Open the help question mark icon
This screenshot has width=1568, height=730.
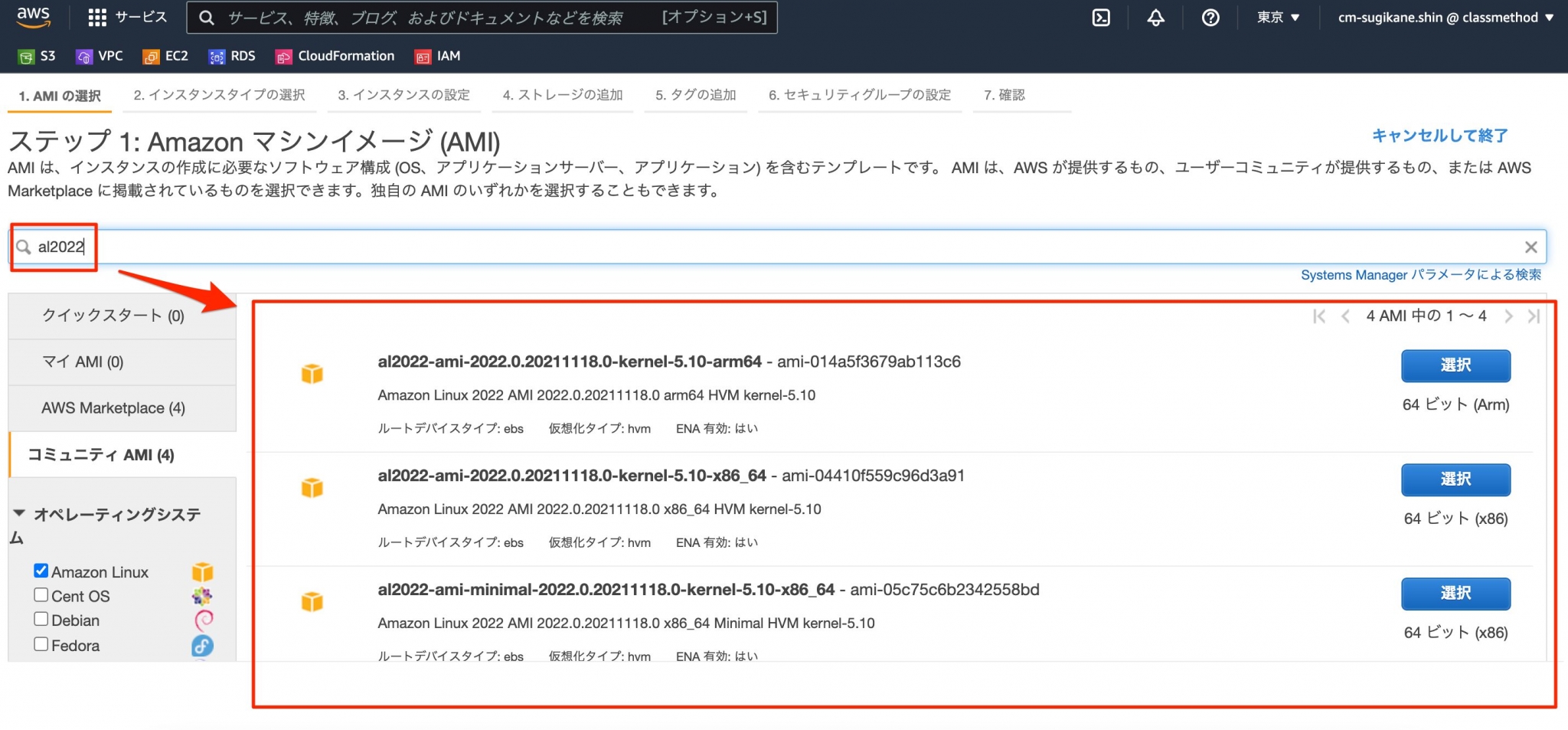[1210, 17]
